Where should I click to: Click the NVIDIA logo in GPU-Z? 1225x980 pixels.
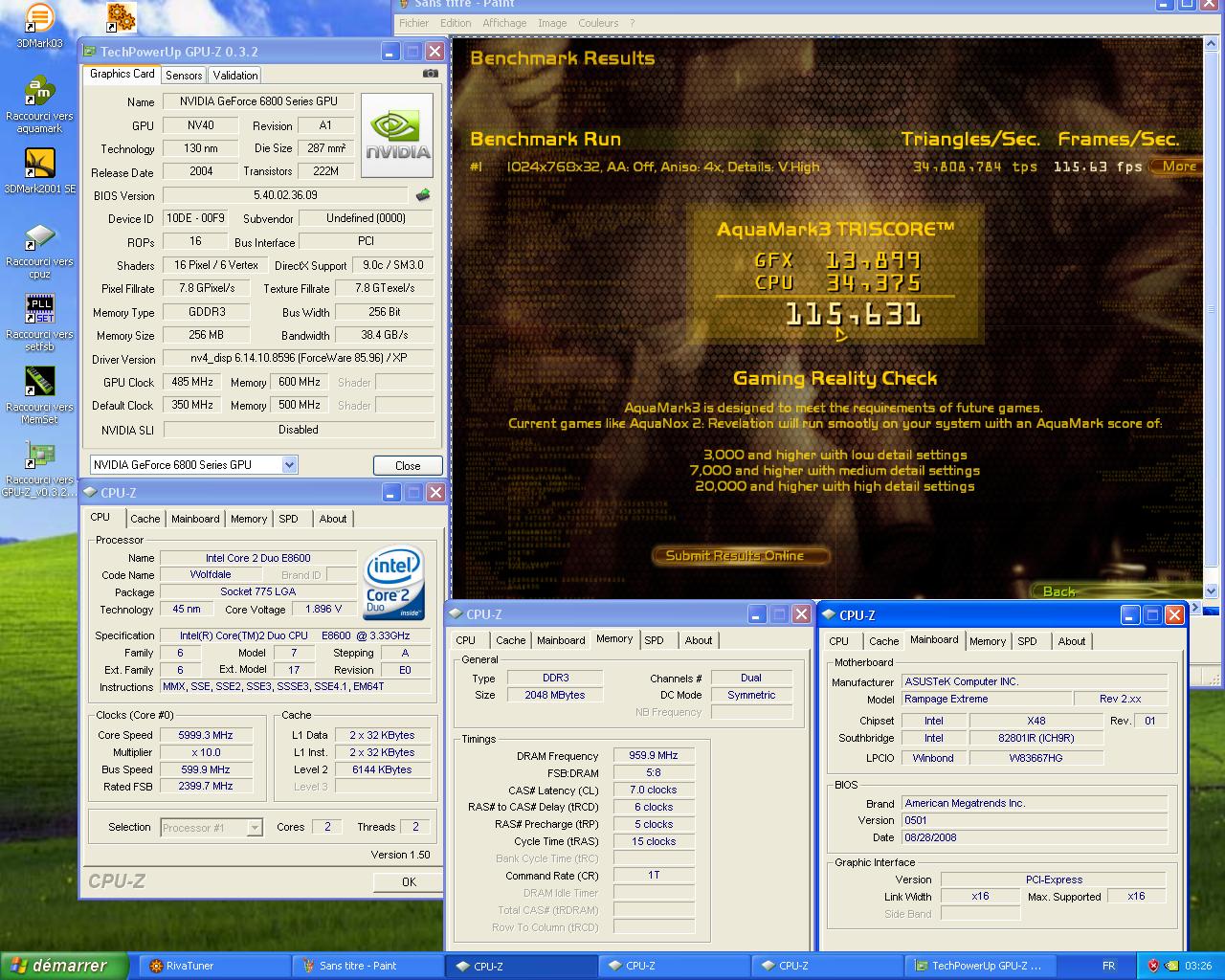pyautogui.click(x=397, y=135)
